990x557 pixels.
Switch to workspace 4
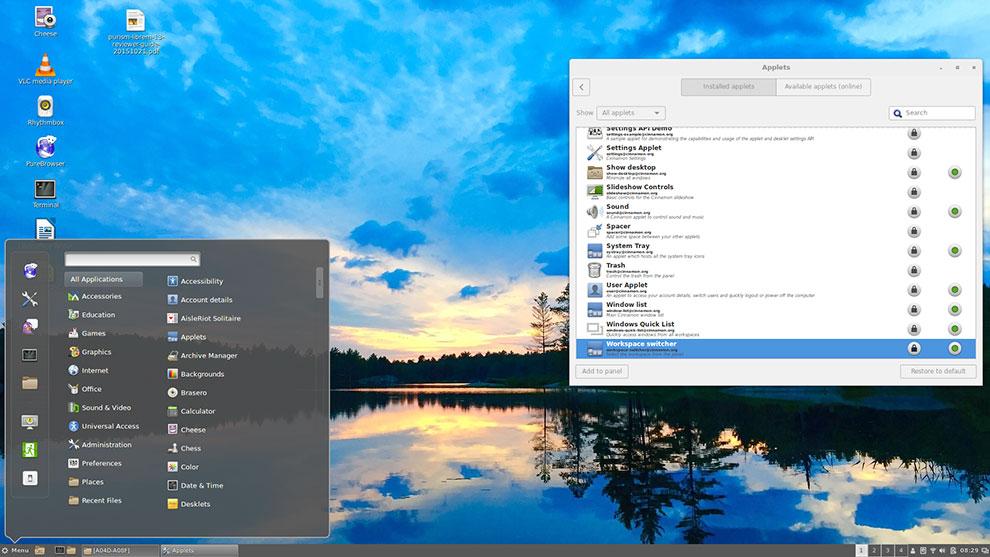[x=901, y=551]
